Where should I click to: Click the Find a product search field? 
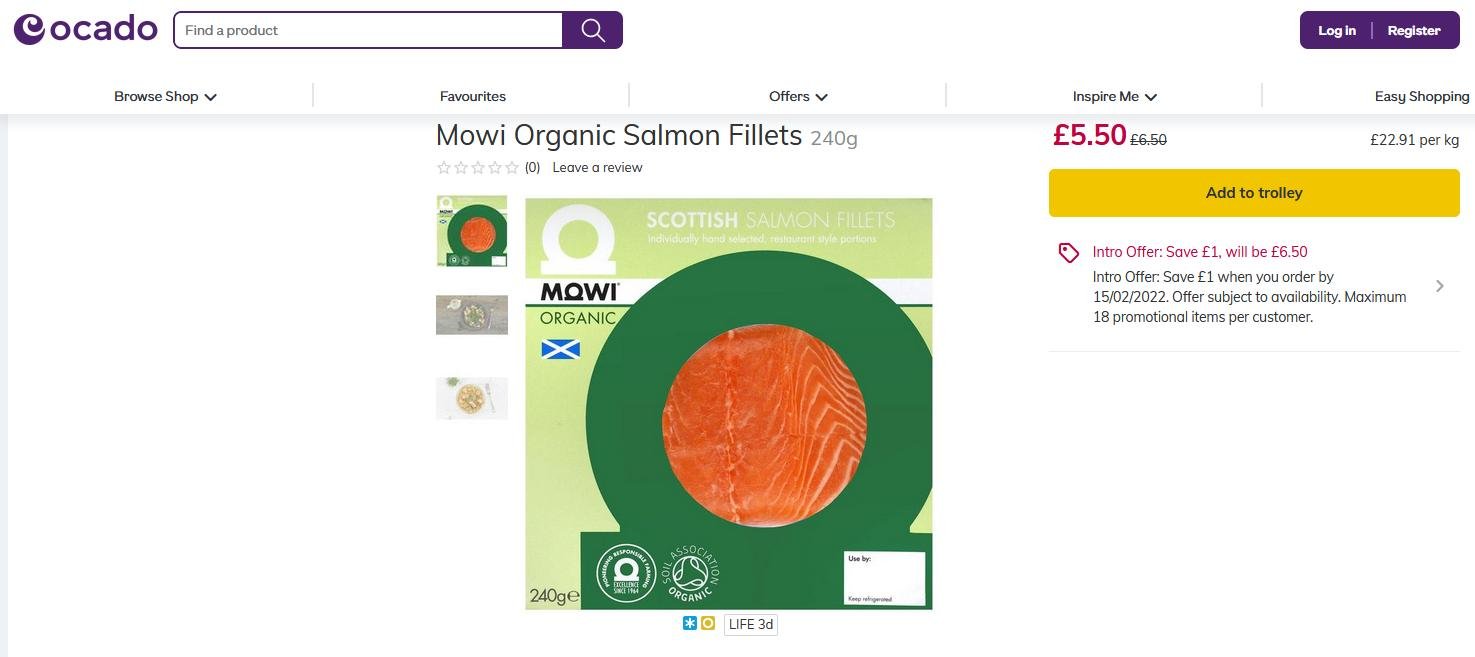(x=368, y=30)
